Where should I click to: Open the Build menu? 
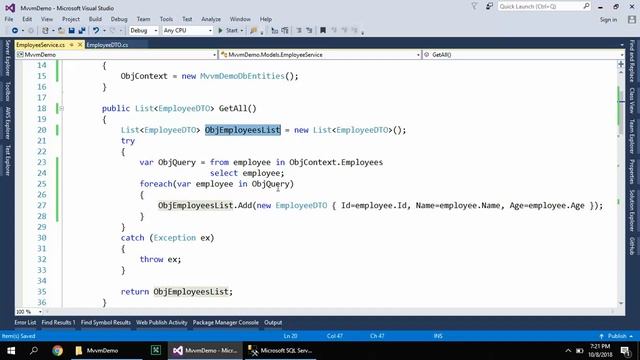click(95, 19)
